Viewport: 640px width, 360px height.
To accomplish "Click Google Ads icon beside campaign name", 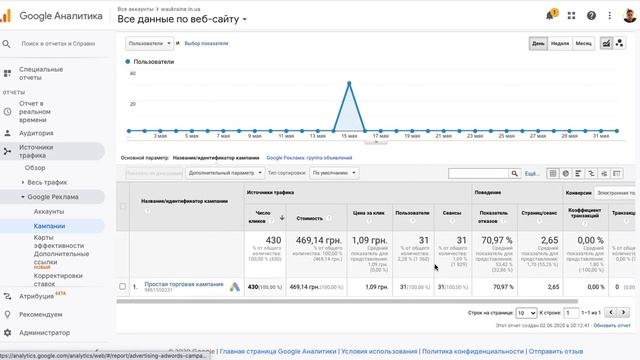I will click(235, 287).
